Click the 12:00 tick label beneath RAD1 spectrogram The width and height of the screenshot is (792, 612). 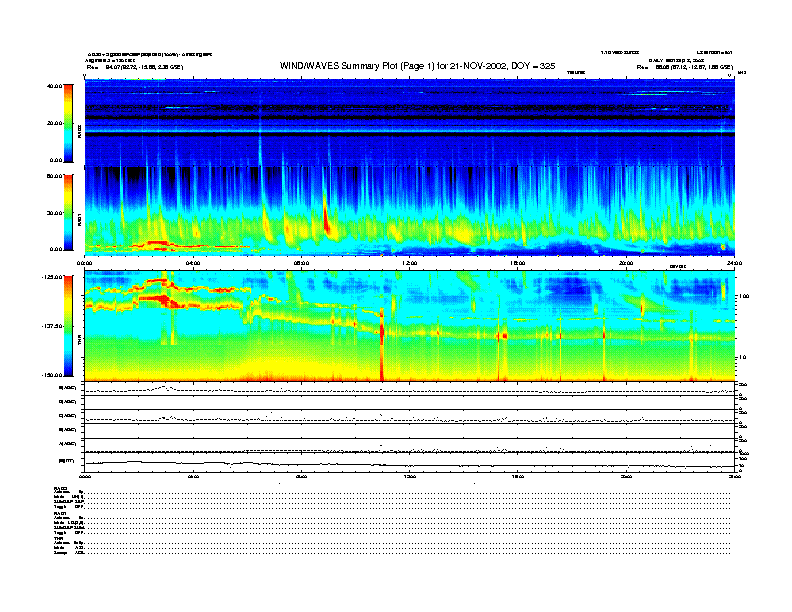pyautogui.click(x=410, y=263)
